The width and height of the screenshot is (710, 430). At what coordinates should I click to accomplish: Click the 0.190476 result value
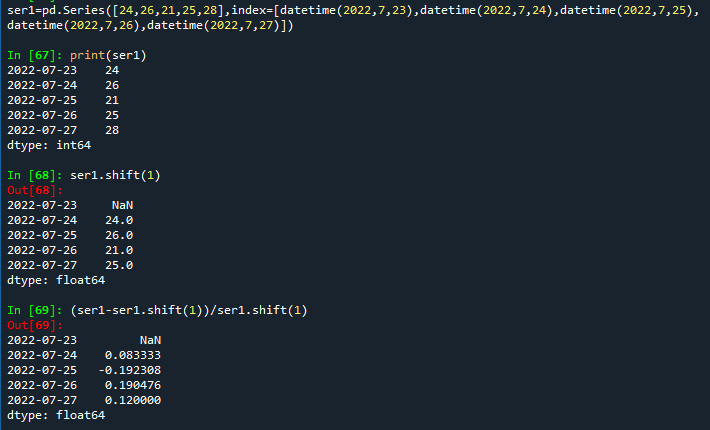click(x=132, y=385)
